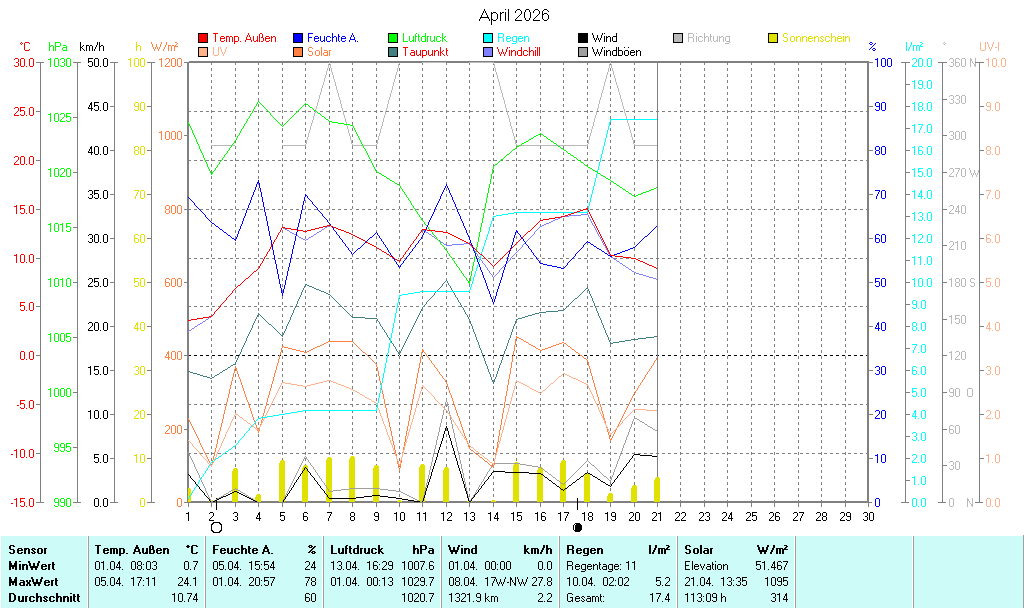Click the UV-I axis unit label
Viewport: 1024px width, 608px height.
coord(989,47)
